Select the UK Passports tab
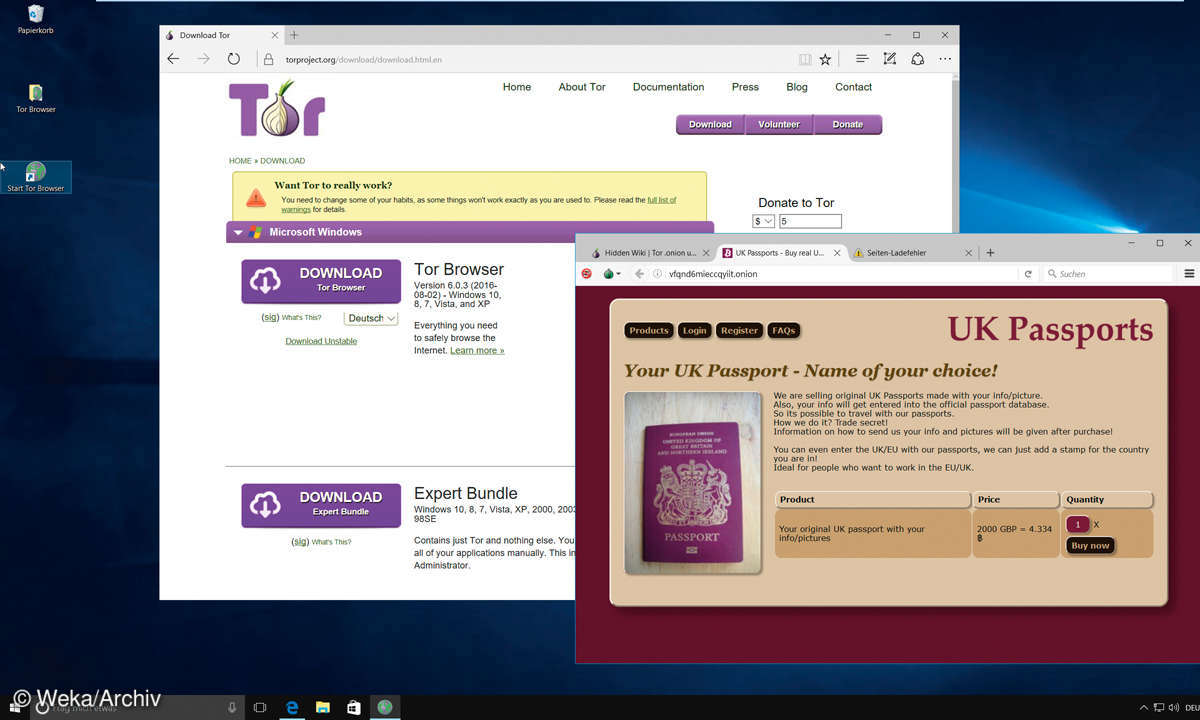Image resolution: width=1200 pixels, height=720 pixels. (x=782, y=253)
